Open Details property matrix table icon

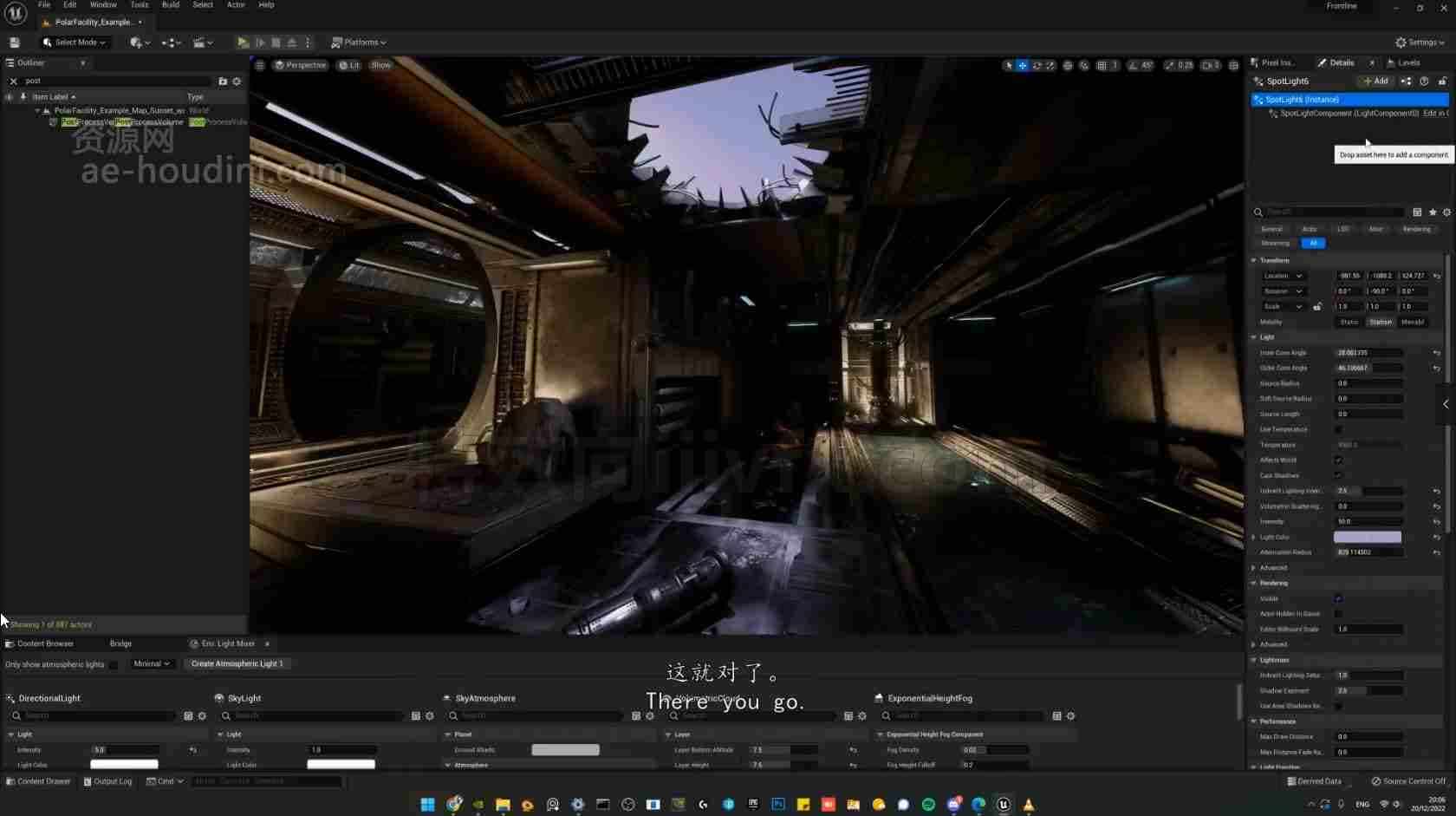point(1417,212)
